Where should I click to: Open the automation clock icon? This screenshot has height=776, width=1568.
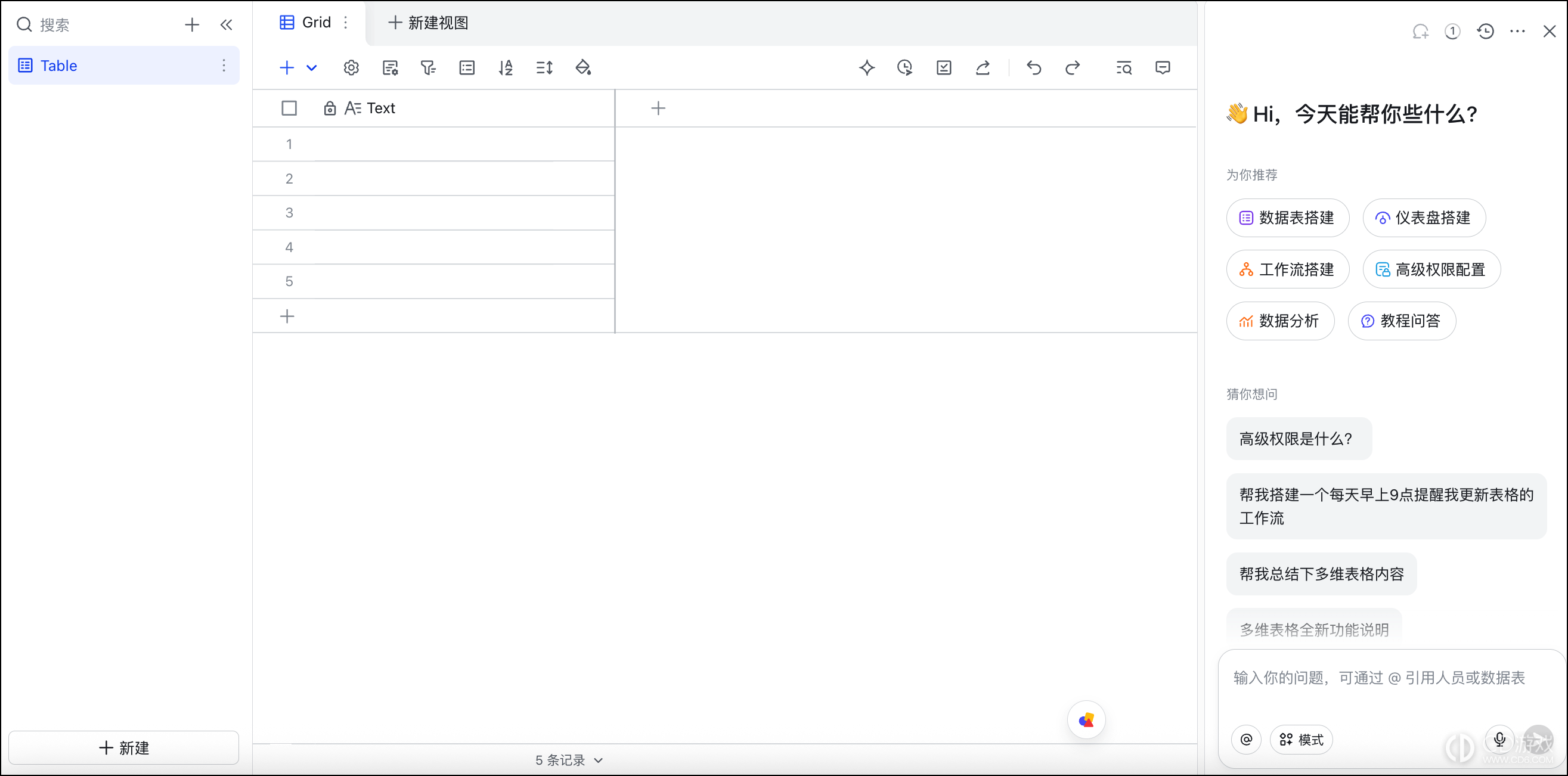[x=905, y=67]
